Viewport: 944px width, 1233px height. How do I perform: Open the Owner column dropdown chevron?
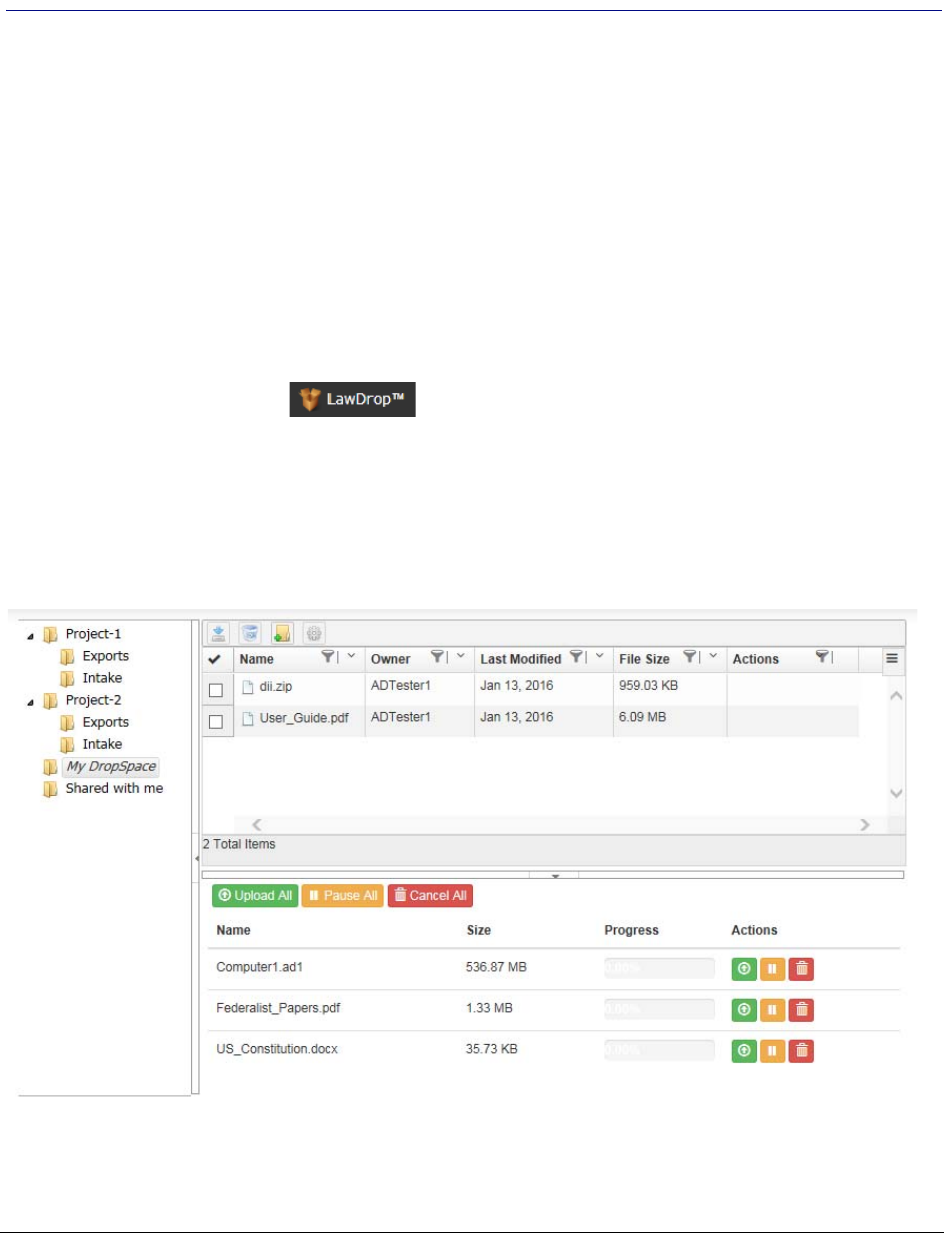coord(461,658)
